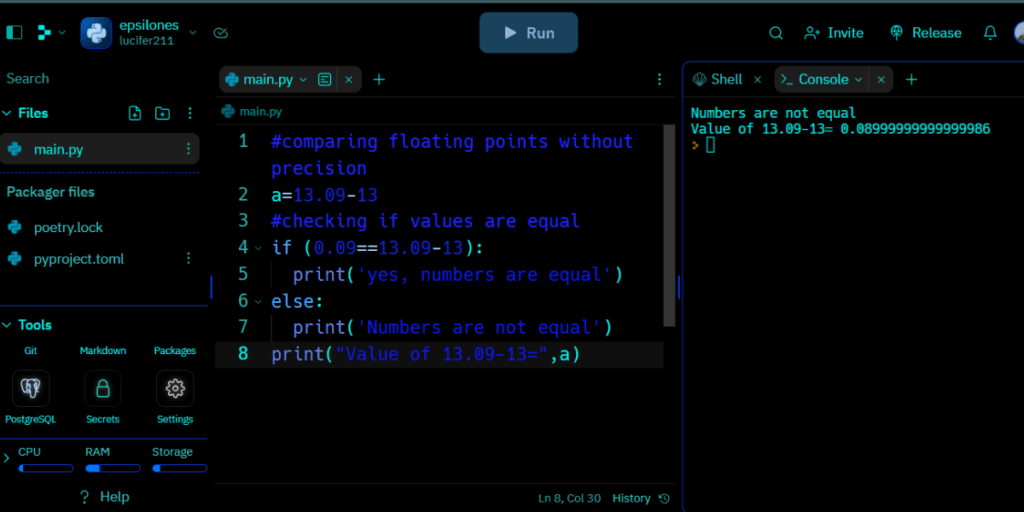Collapse the Files section

click(7, 114)
